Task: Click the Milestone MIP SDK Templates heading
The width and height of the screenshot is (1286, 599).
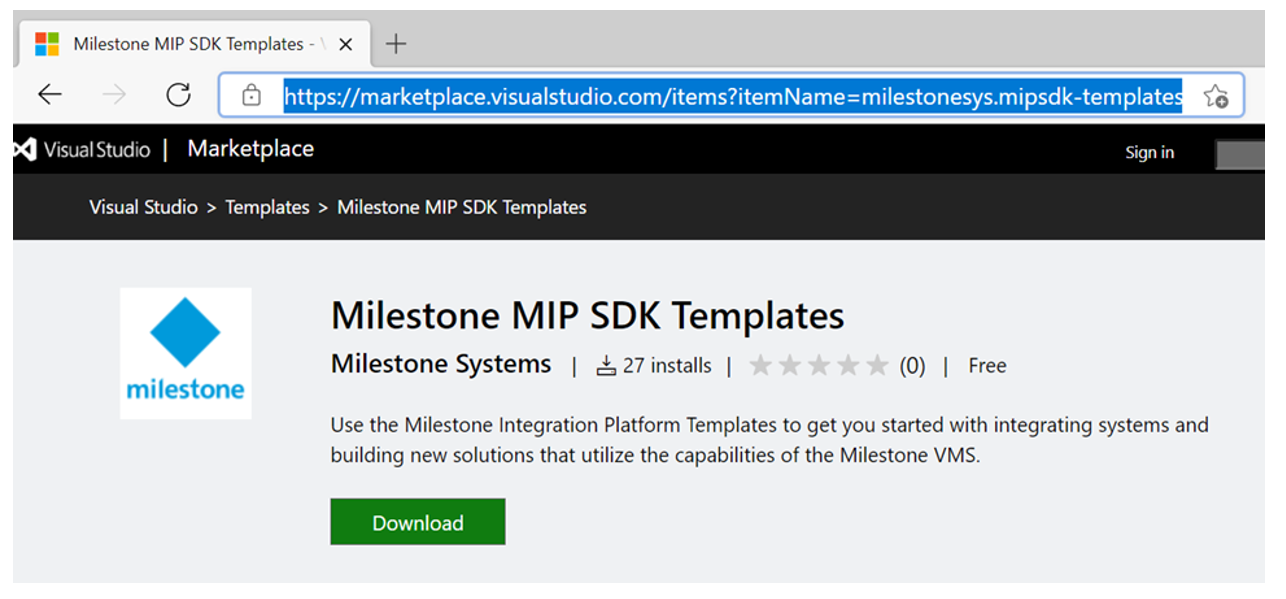Action: point(588,316)
